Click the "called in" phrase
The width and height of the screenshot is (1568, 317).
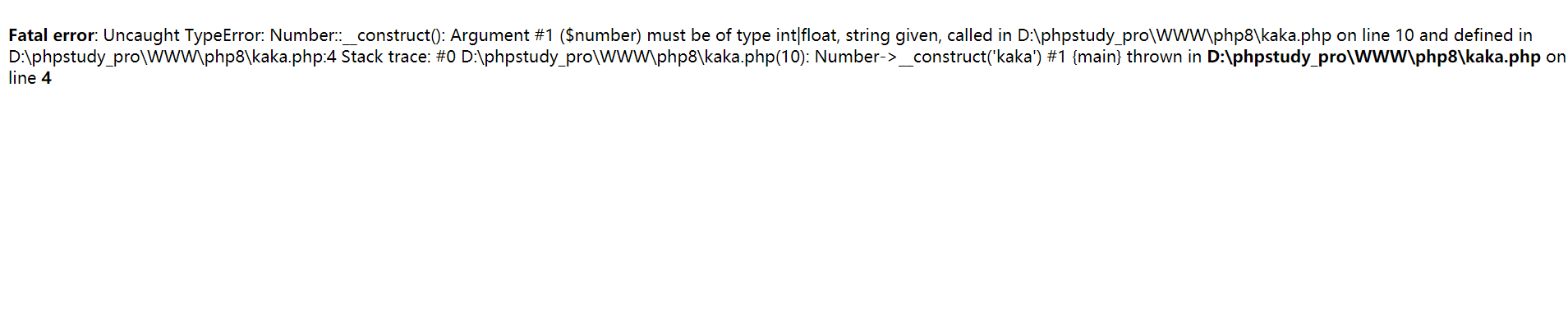[980, 35]
